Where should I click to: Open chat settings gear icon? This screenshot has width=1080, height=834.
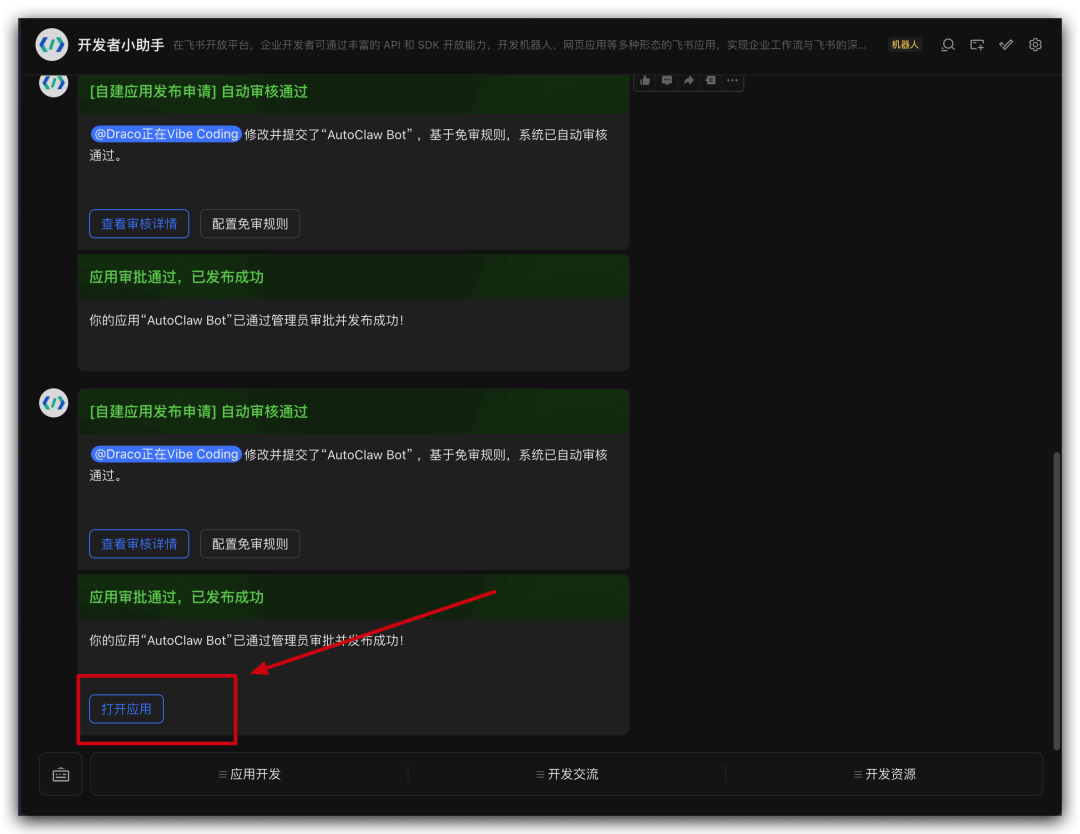[1035, 45]
